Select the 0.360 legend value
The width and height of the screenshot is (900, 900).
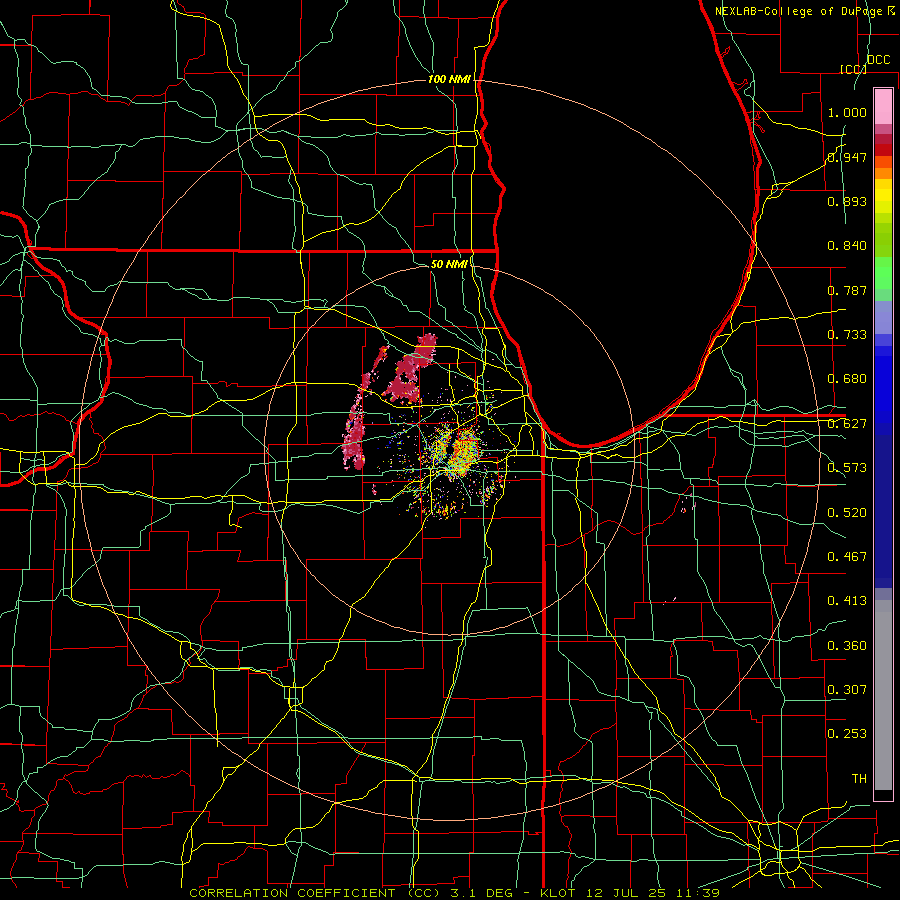click(847, 646)
